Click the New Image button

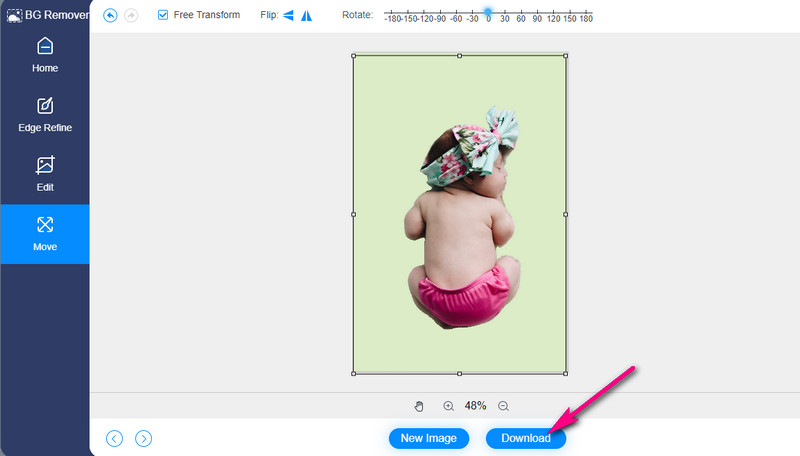click(428, 438)
